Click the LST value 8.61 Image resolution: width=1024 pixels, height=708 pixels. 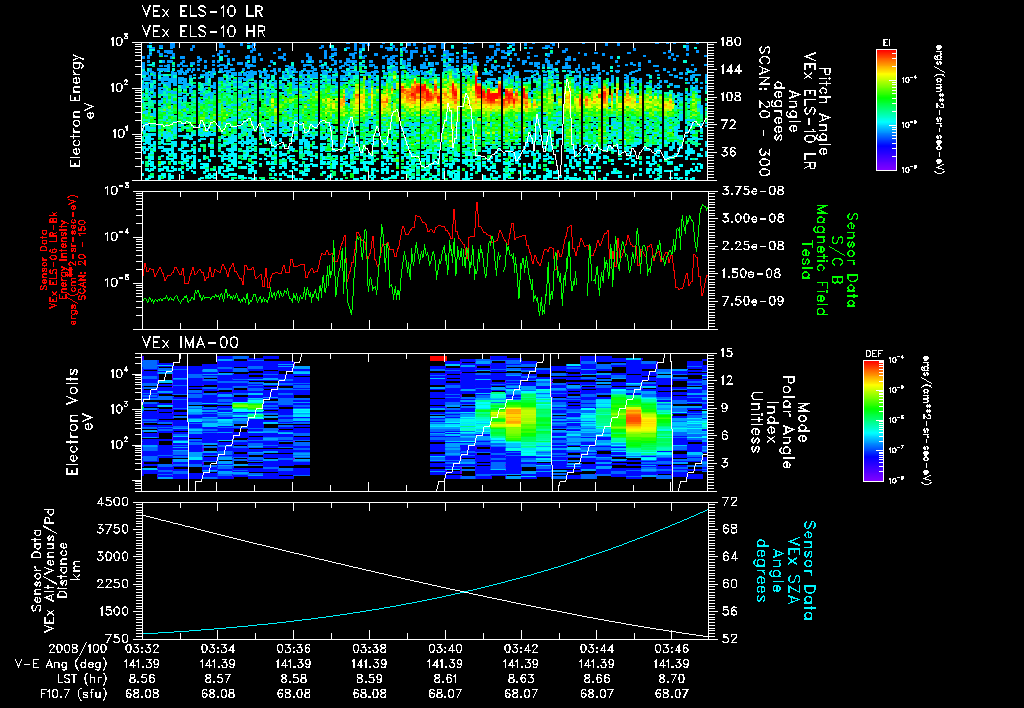pyautogui.click(x=445, y=679)
